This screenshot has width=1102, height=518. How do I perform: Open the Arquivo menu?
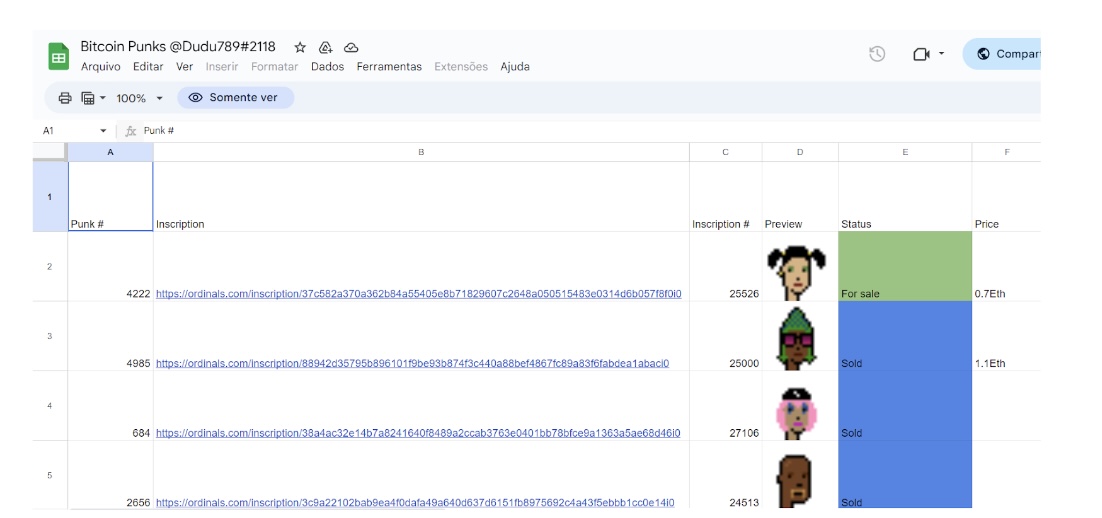pos(100,67)
